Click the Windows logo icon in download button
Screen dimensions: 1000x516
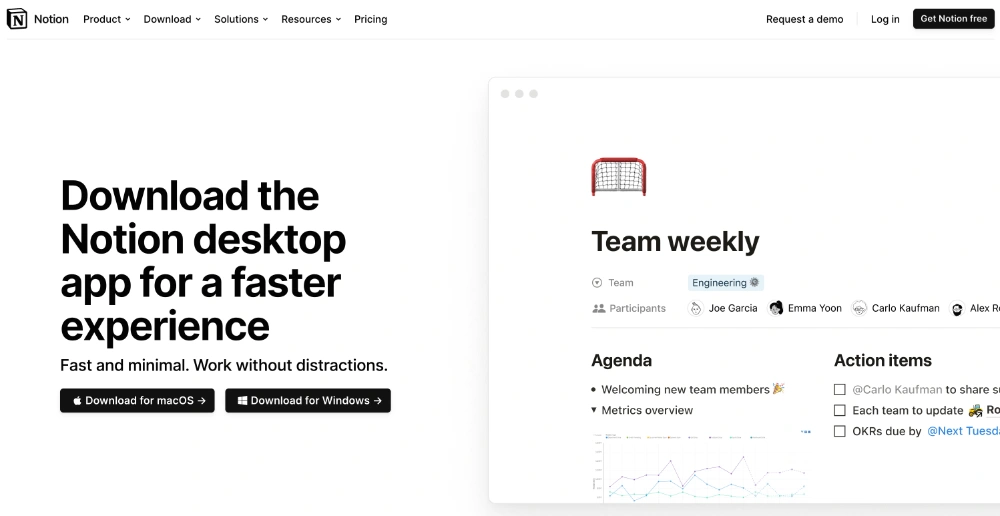coord(242,401)
